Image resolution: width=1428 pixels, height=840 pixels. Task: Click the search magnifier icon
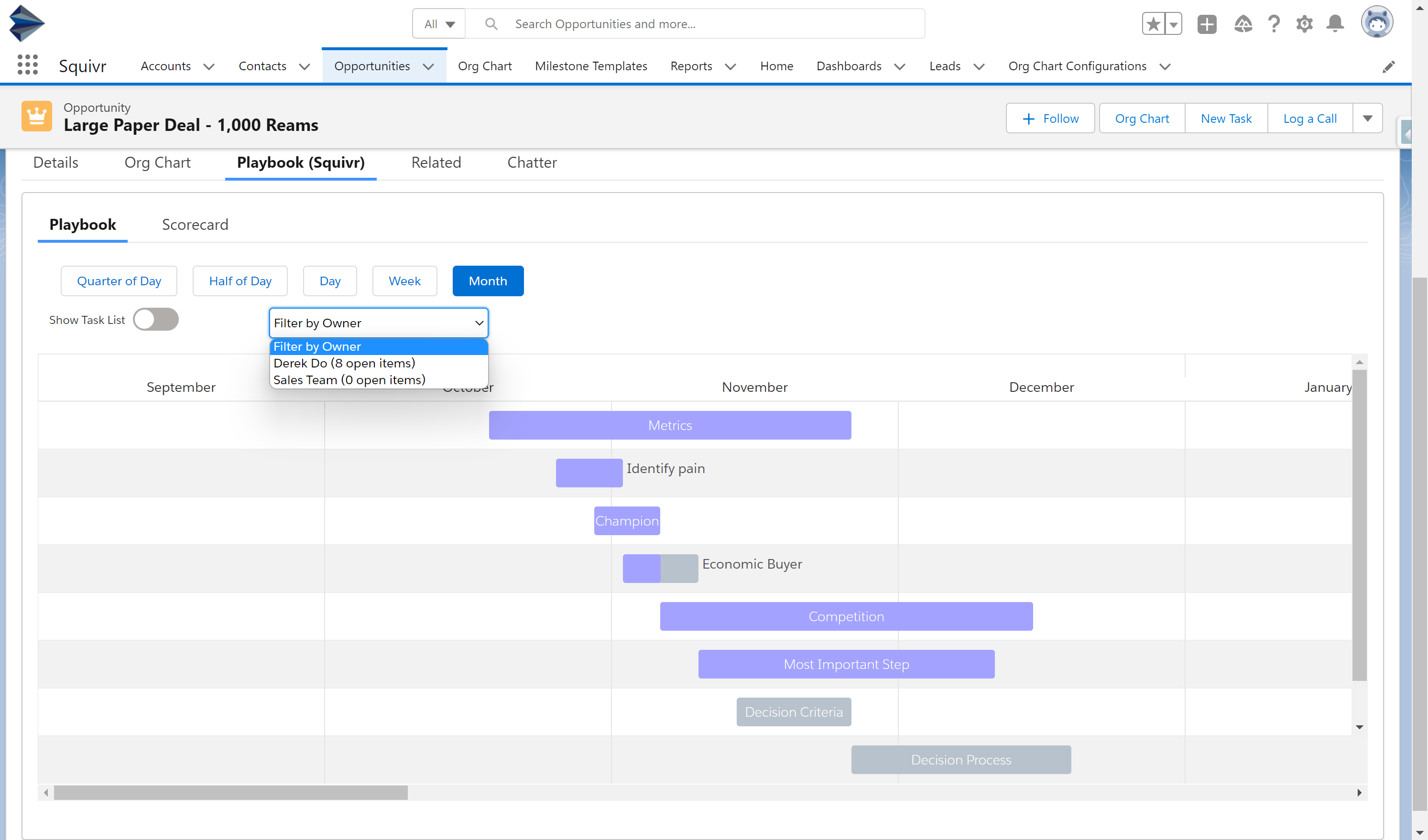(x=491, y=24)
